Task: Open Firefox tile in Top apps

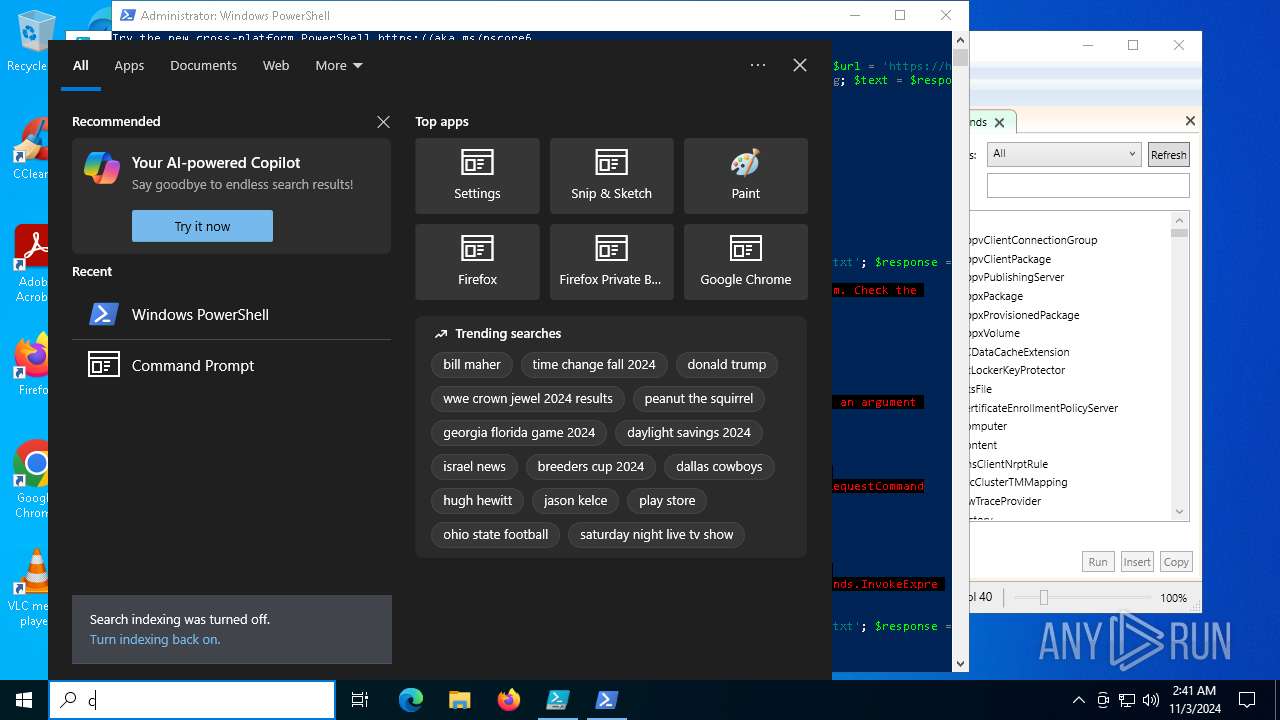Action: click(x=477, y=262)
